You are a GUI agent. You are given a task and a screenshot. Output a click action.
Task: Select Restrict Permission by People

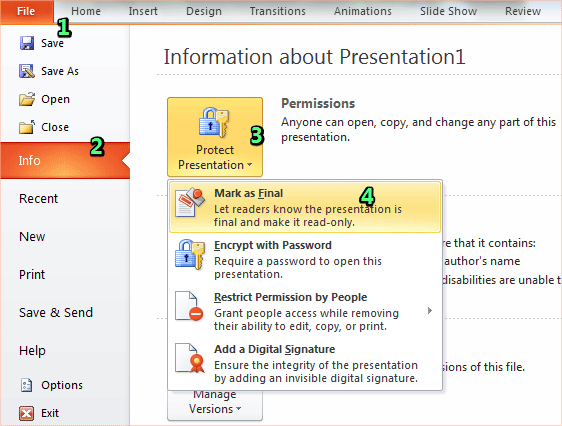point(305,311)
